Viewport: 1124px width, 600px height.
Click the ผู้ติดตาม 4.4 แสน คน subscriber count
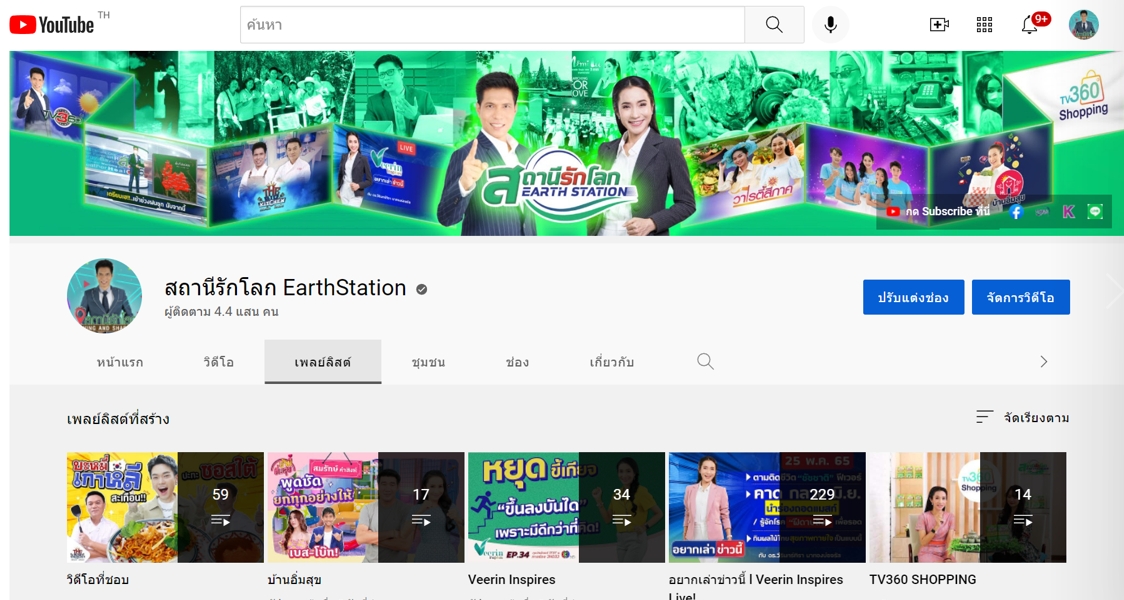[221, 312]
